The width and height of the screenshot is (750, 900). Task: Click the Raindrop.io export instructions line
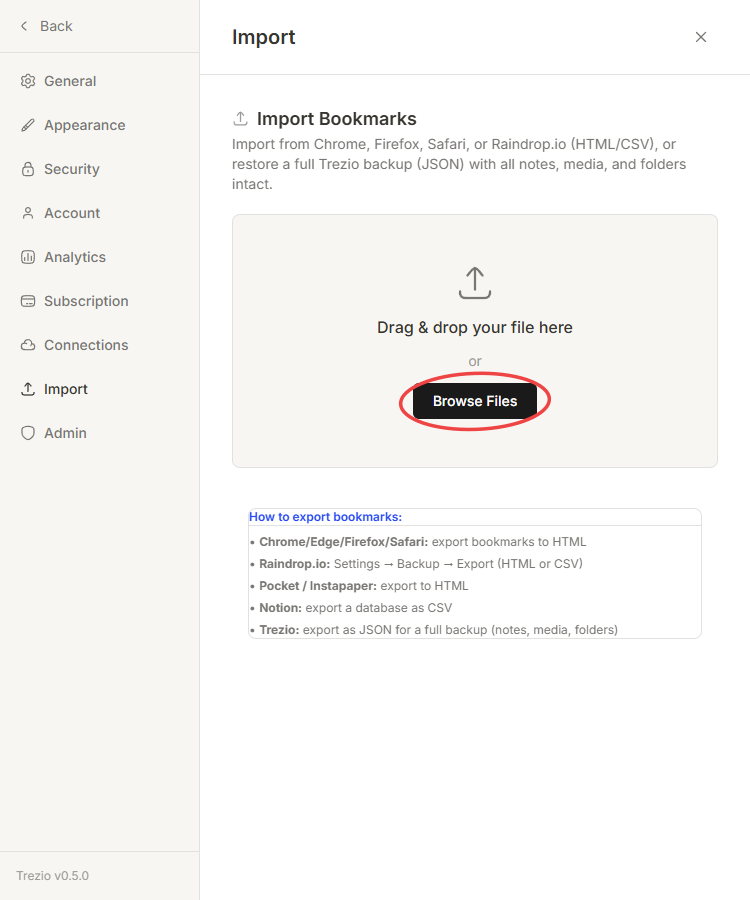tap(416, 564)
